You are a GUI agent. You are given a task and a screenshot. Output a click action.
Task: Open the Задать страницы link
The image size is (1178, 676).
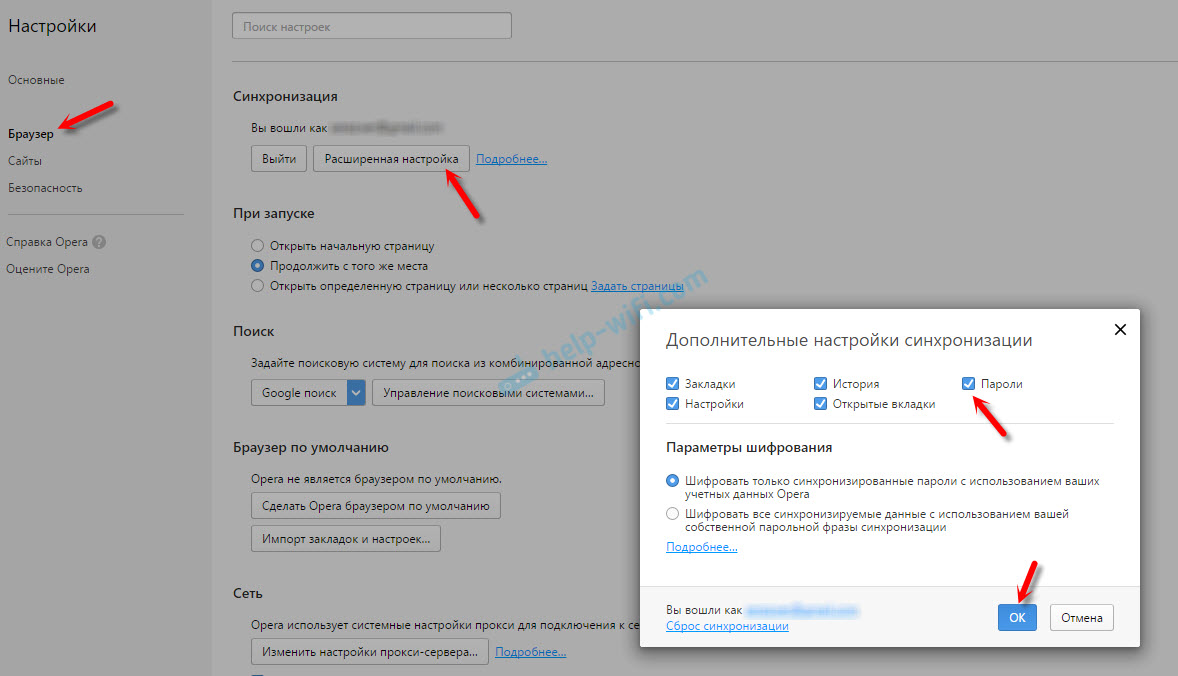[637, 286]
